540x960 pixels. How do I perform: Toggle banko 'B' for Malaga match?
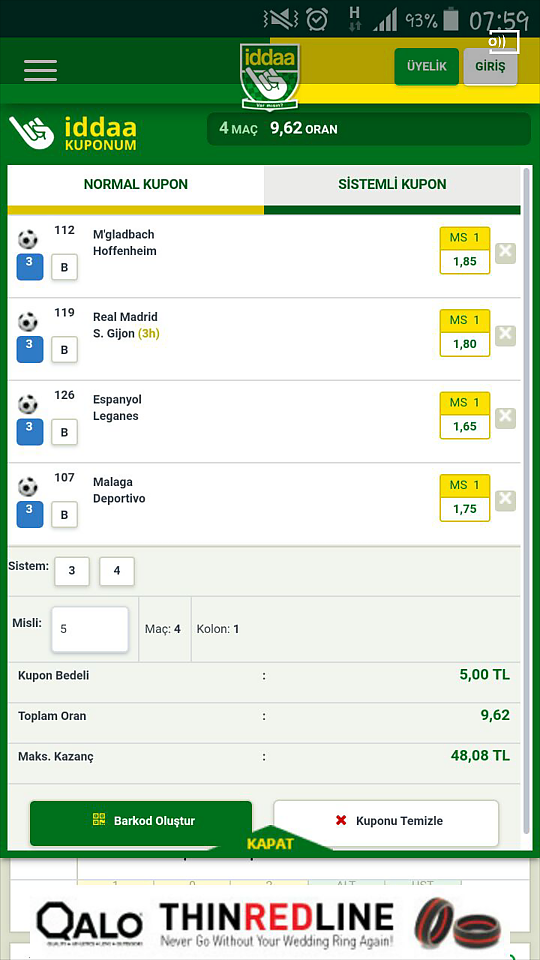point(64,515)
